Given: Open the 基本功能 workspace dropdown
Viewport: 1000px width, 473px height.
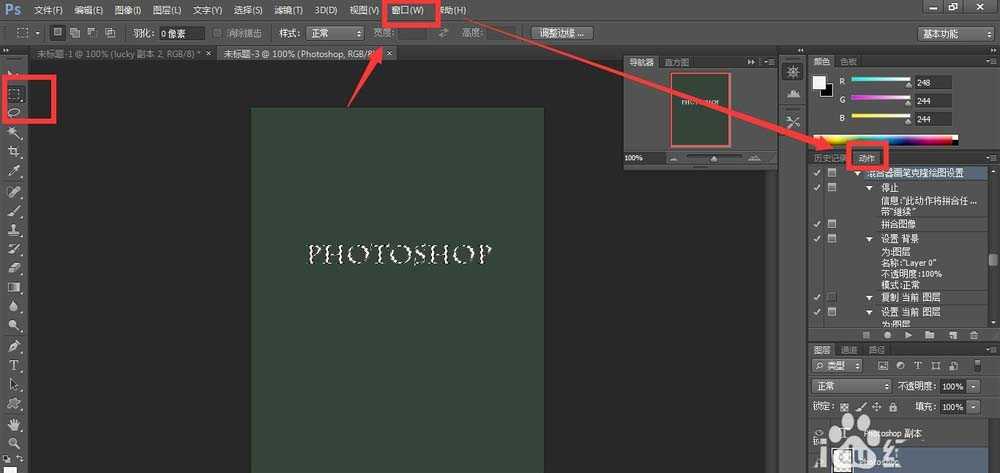Looking at the screenshot, I should [x=955, y=34].
